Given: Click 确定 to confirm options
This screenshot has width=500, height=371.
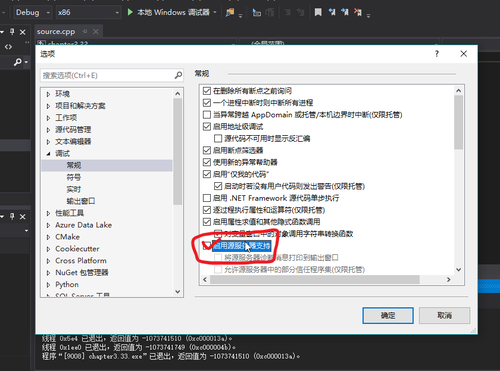Looking at the screenshot, I should pyautogui.click(x=388, y=315).
